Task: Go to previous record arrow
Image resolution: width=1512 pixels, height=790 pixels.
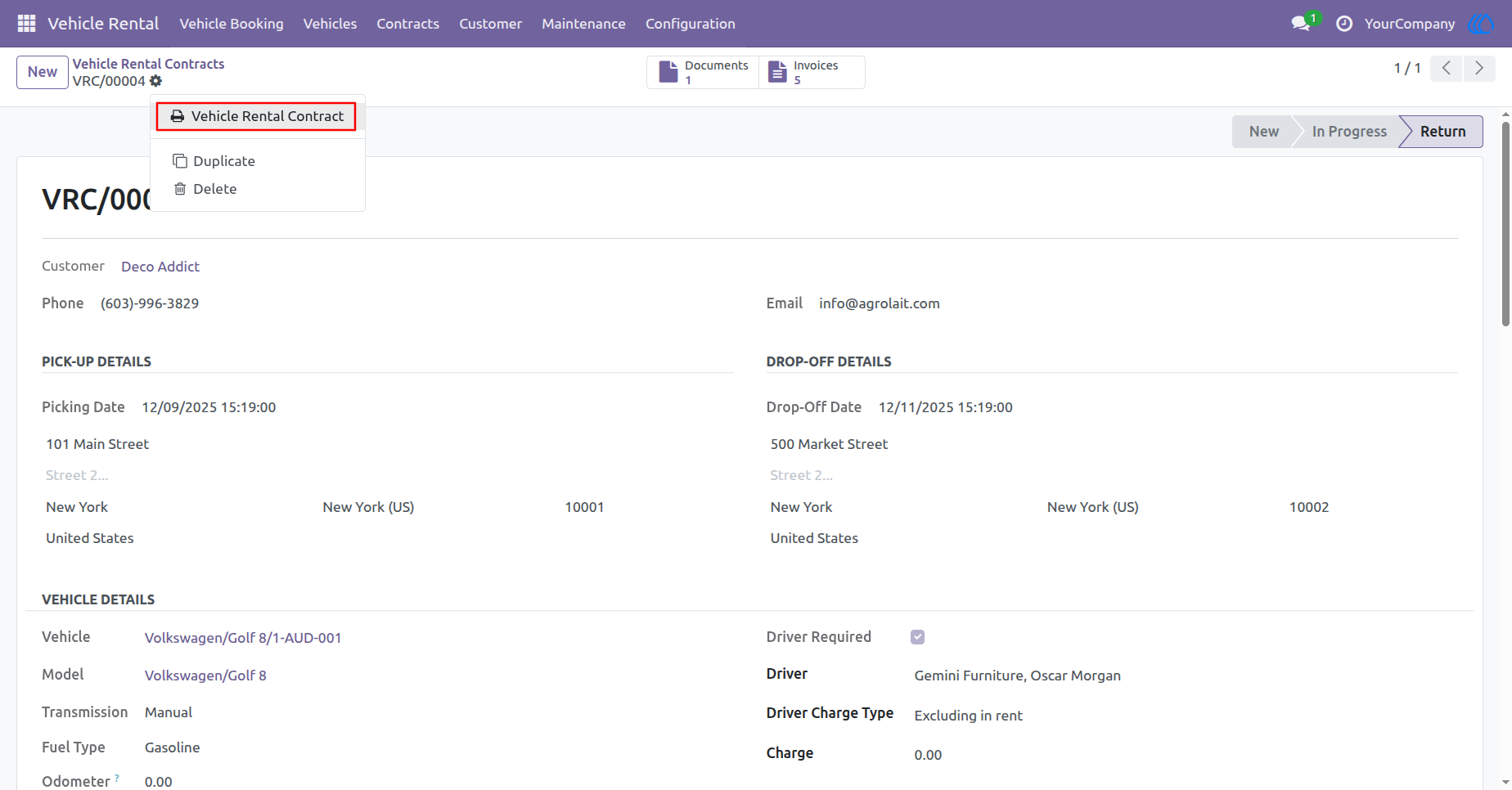Action: [1447, 68]
